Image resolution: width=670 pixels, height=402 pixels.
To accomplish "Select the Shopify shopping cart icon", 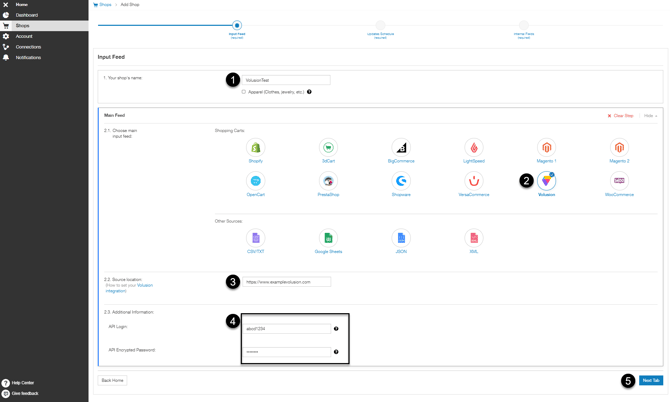I will point(256,148).
